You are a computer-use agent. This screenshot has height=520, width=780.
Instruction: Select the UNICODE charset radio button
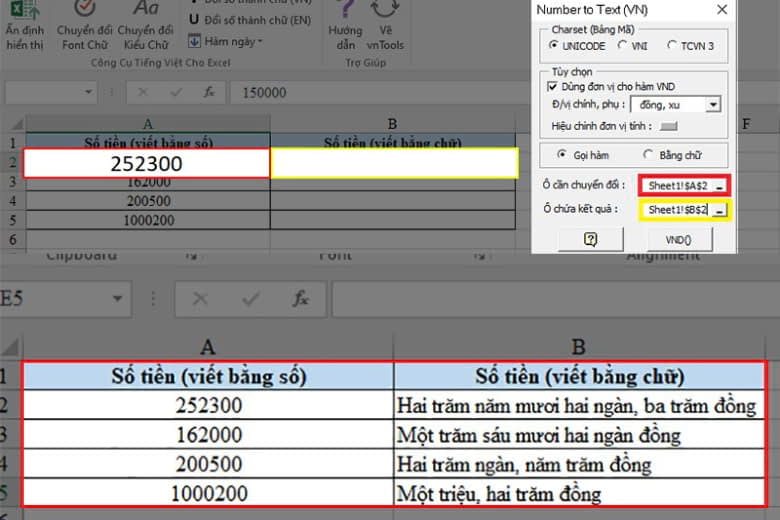click(x=553, y=45)
